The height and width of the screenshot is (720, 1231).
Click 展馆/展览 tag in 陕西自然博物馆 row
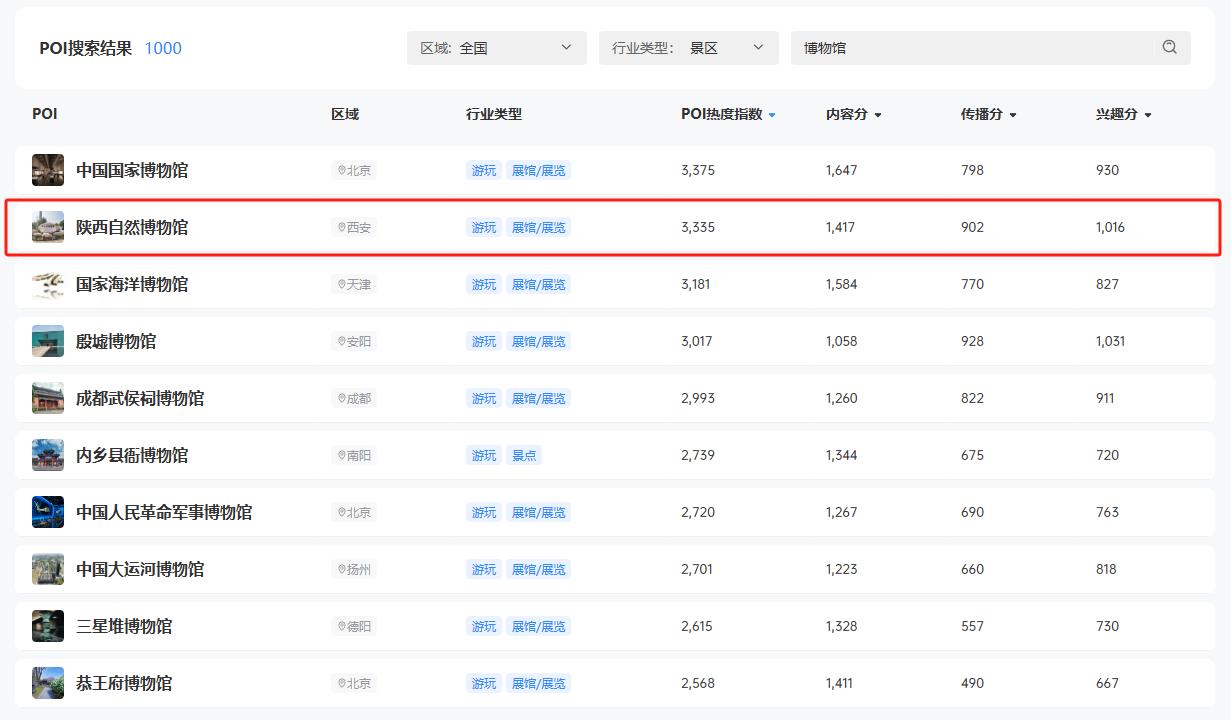[538, 227]
